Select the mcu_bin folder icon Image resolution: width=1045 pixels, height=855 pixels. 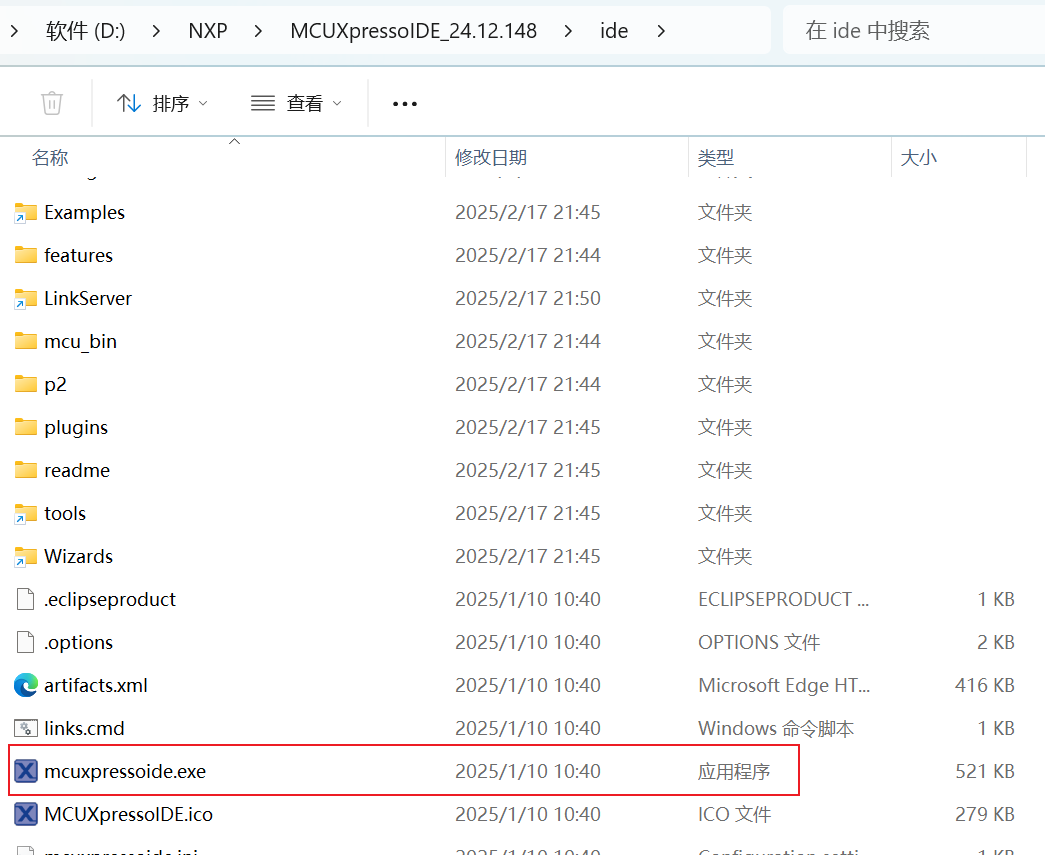tap(25, 341)
